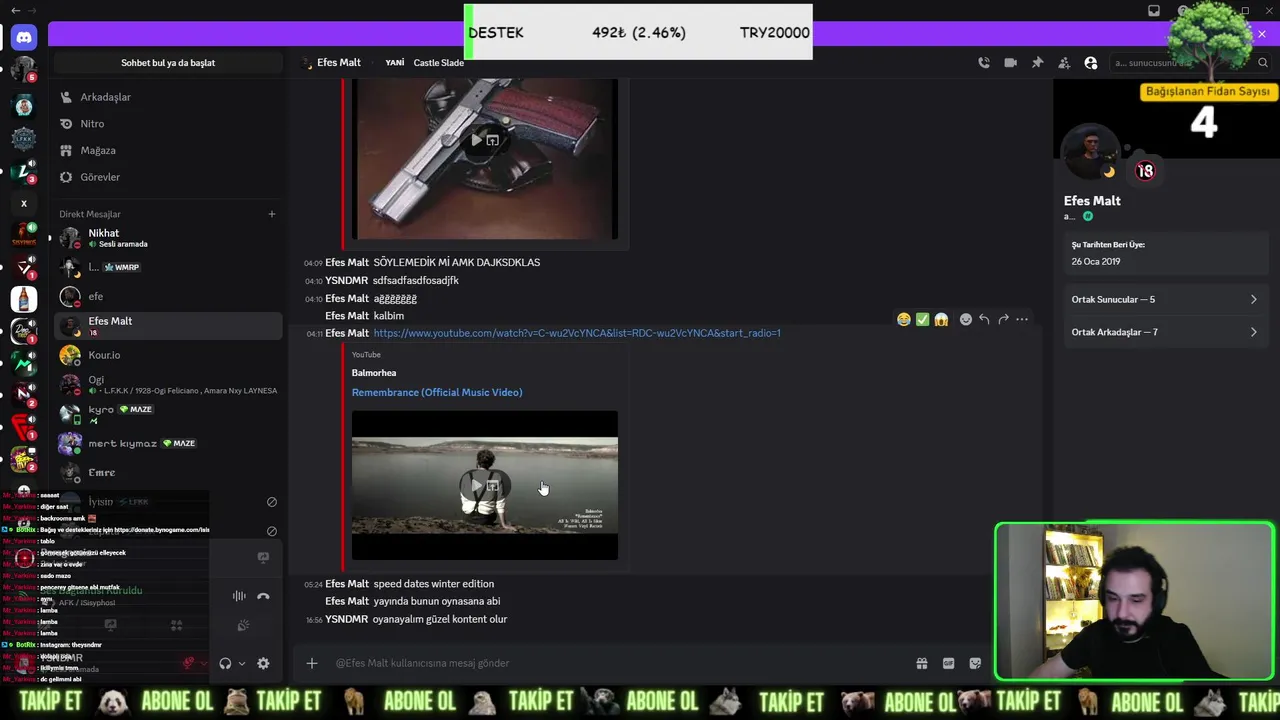
Task: Expand the audio output options arrow
Action: (241, 663)
